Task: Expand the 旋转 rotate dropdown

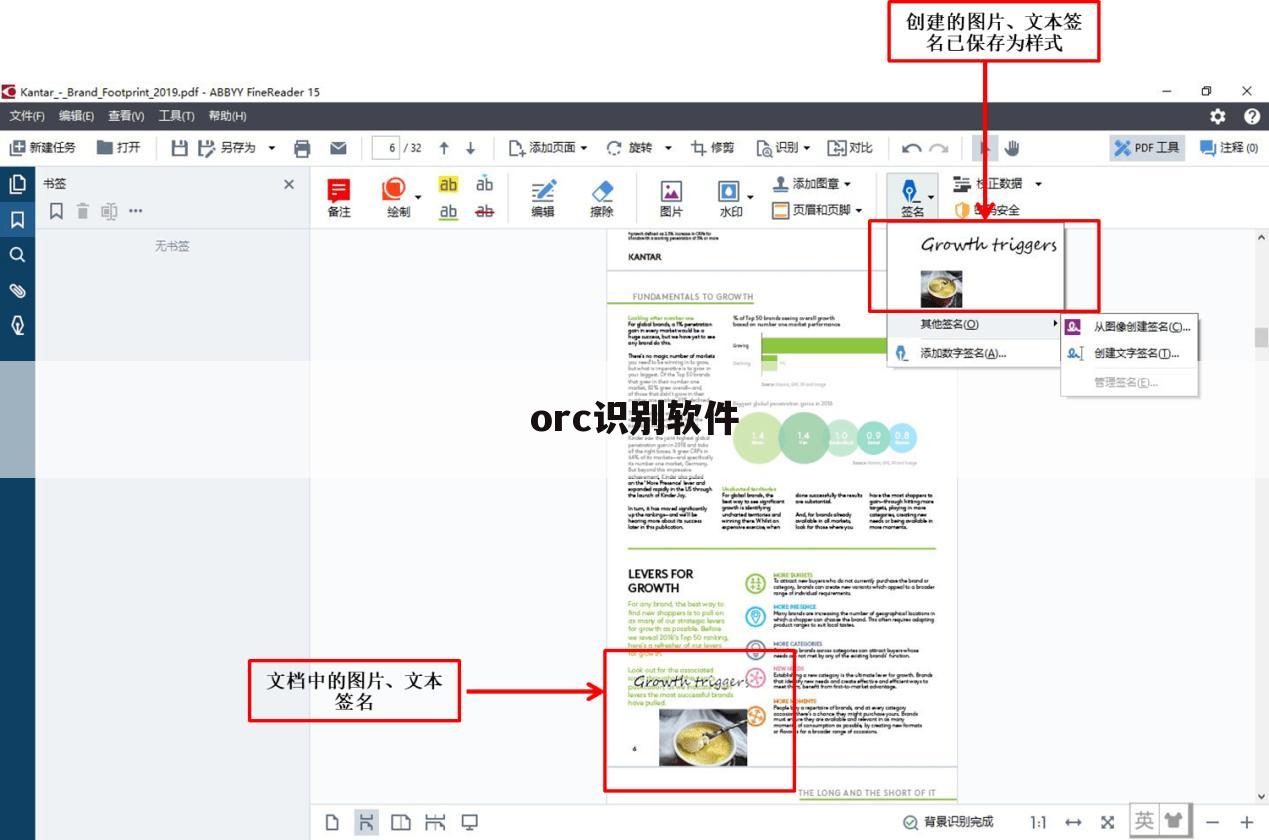Action: pos(668,148)
